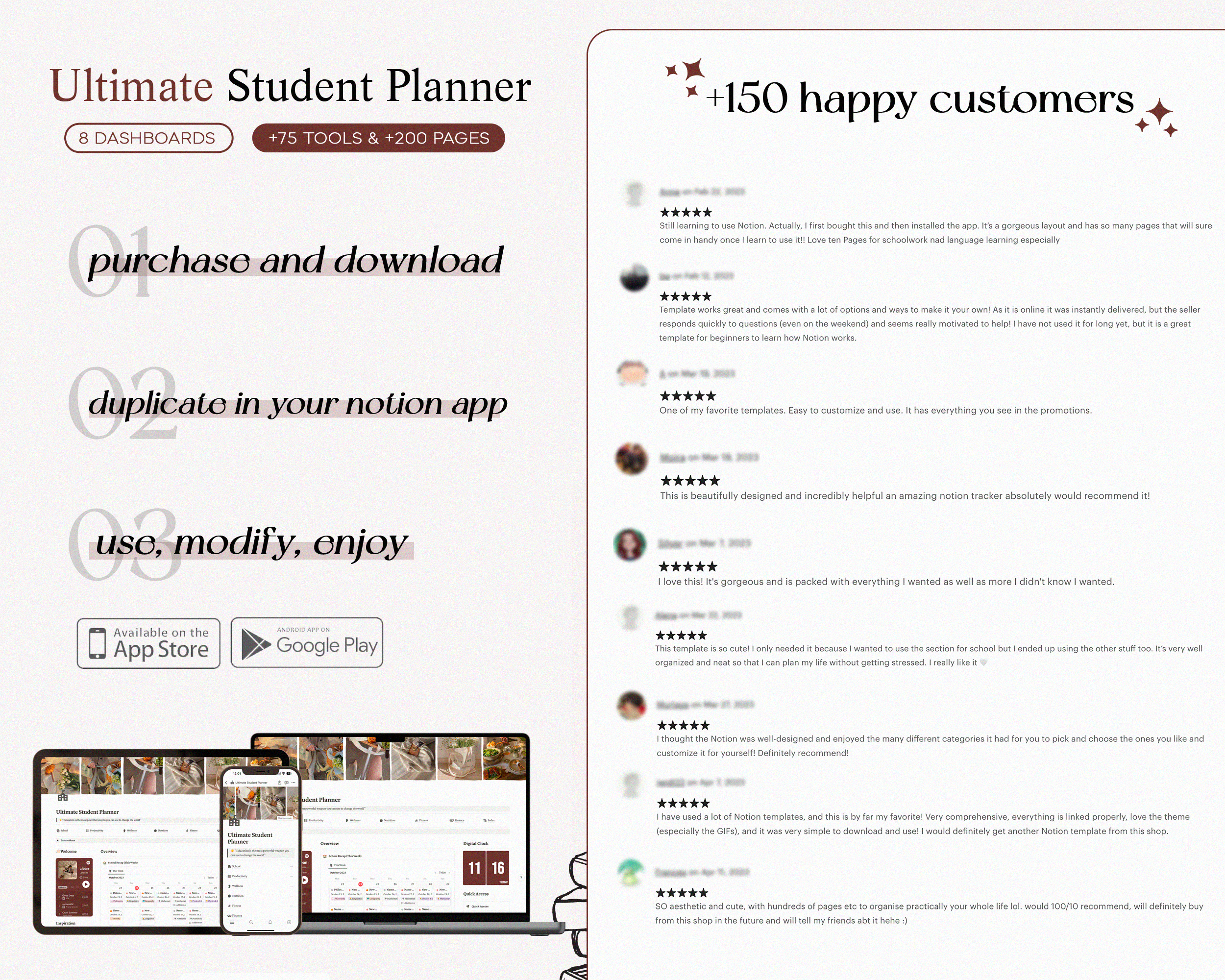Tap the list menu icon in phone bottom bar
The width and height of the screenshot is (1225, 980).
(232, 922)
